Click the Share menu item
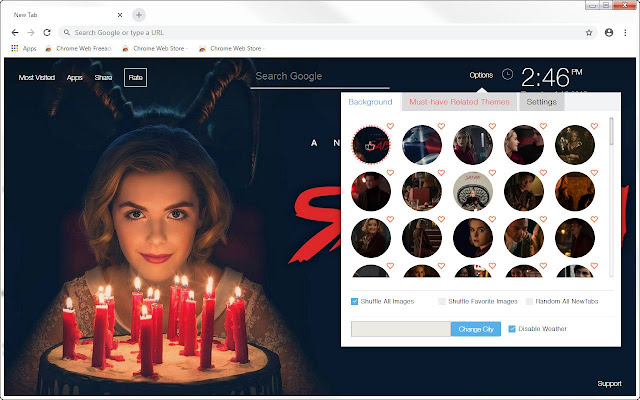640x400 pixels. [103, 78]
